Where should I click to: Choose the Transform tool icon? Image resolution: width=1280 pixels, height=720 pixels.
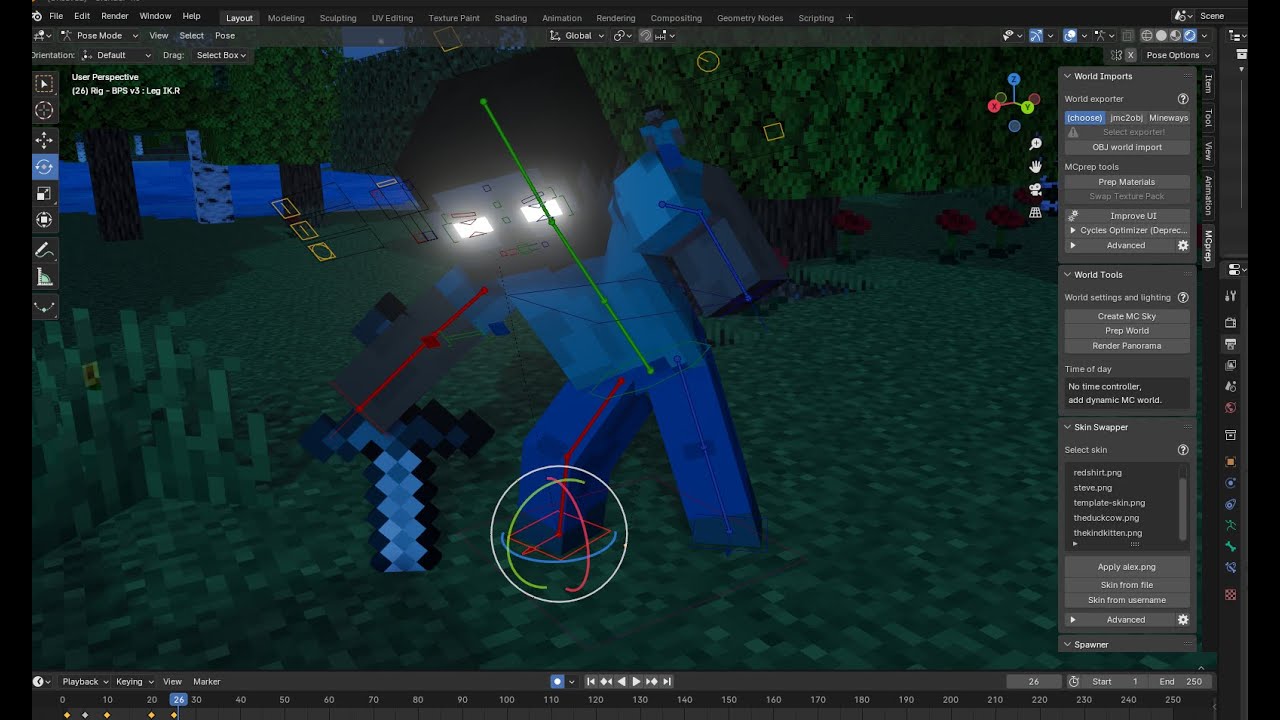(44, 220)
